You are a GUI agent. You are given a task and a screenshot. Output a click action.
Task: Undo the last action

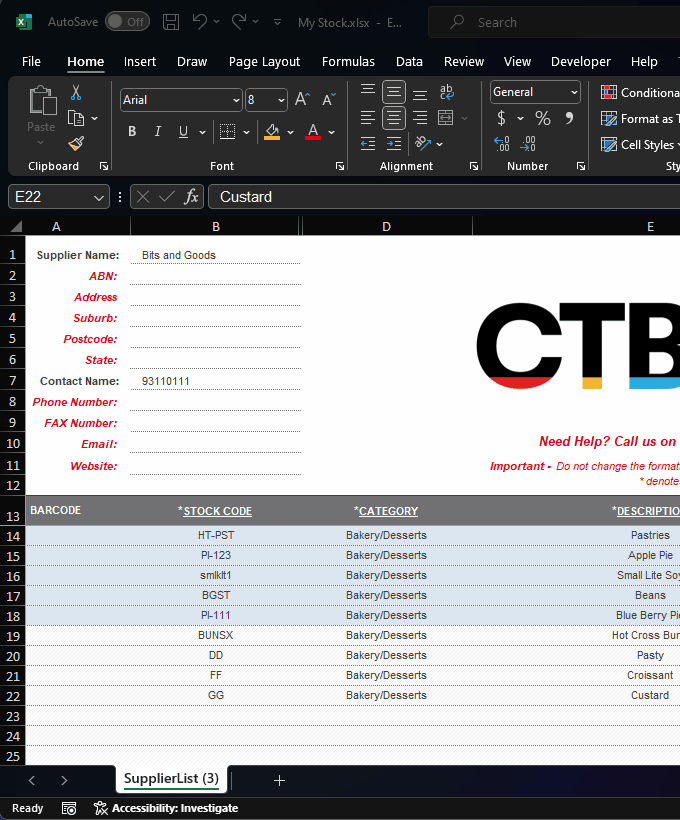click(199, 21)
